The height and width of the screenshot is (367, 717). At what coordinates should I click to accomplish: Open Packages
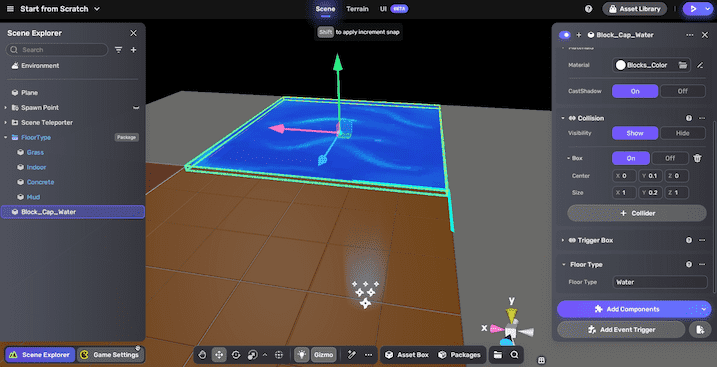click(459, 355)
